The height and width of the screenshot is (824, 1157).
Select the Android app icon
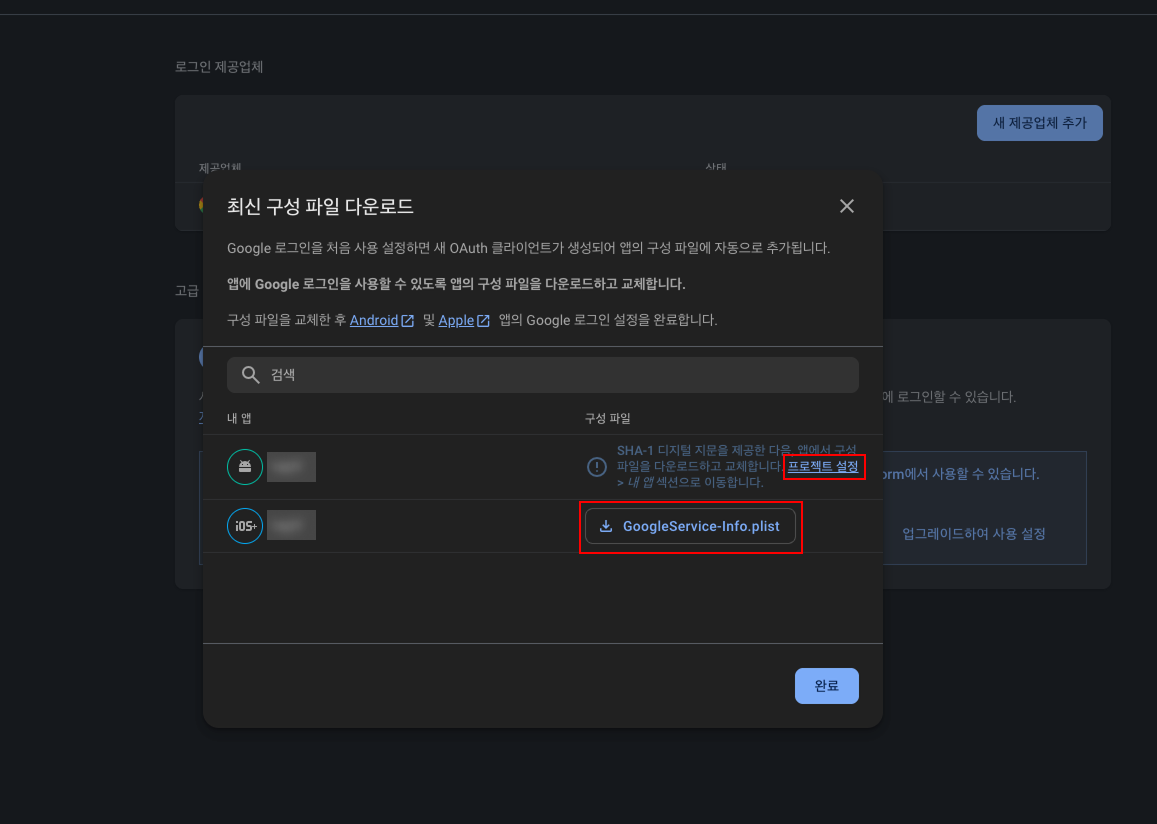coord(245,467)
